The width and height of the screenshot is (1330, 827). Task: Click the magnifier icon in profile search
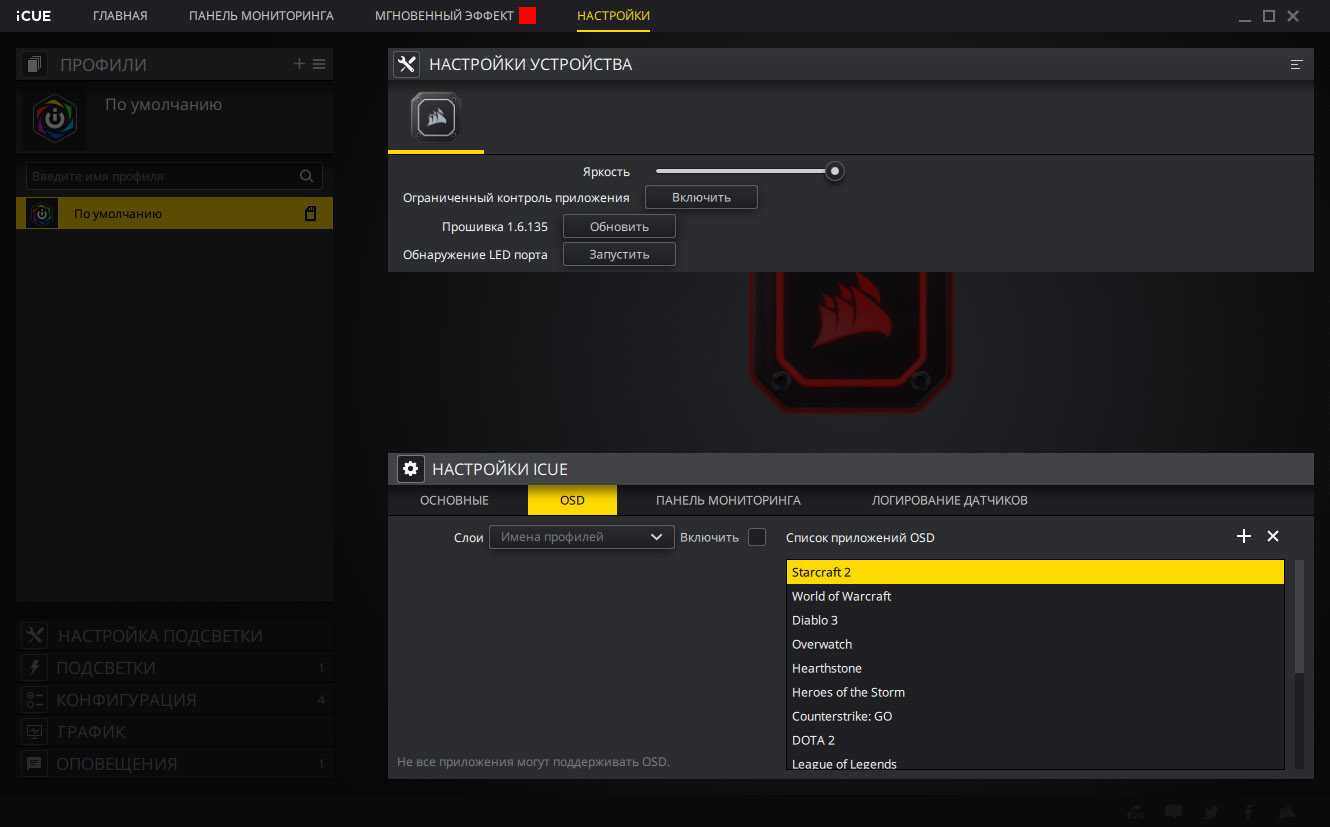(307, 176)
